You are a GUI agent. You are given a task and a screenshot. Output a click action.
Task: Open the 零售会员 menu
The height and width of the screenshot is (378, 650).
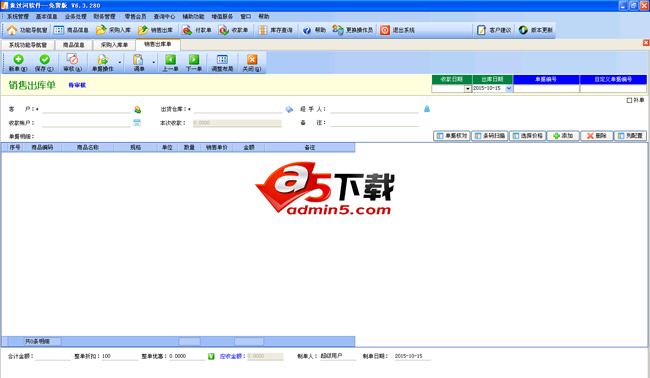coord(136,17)
